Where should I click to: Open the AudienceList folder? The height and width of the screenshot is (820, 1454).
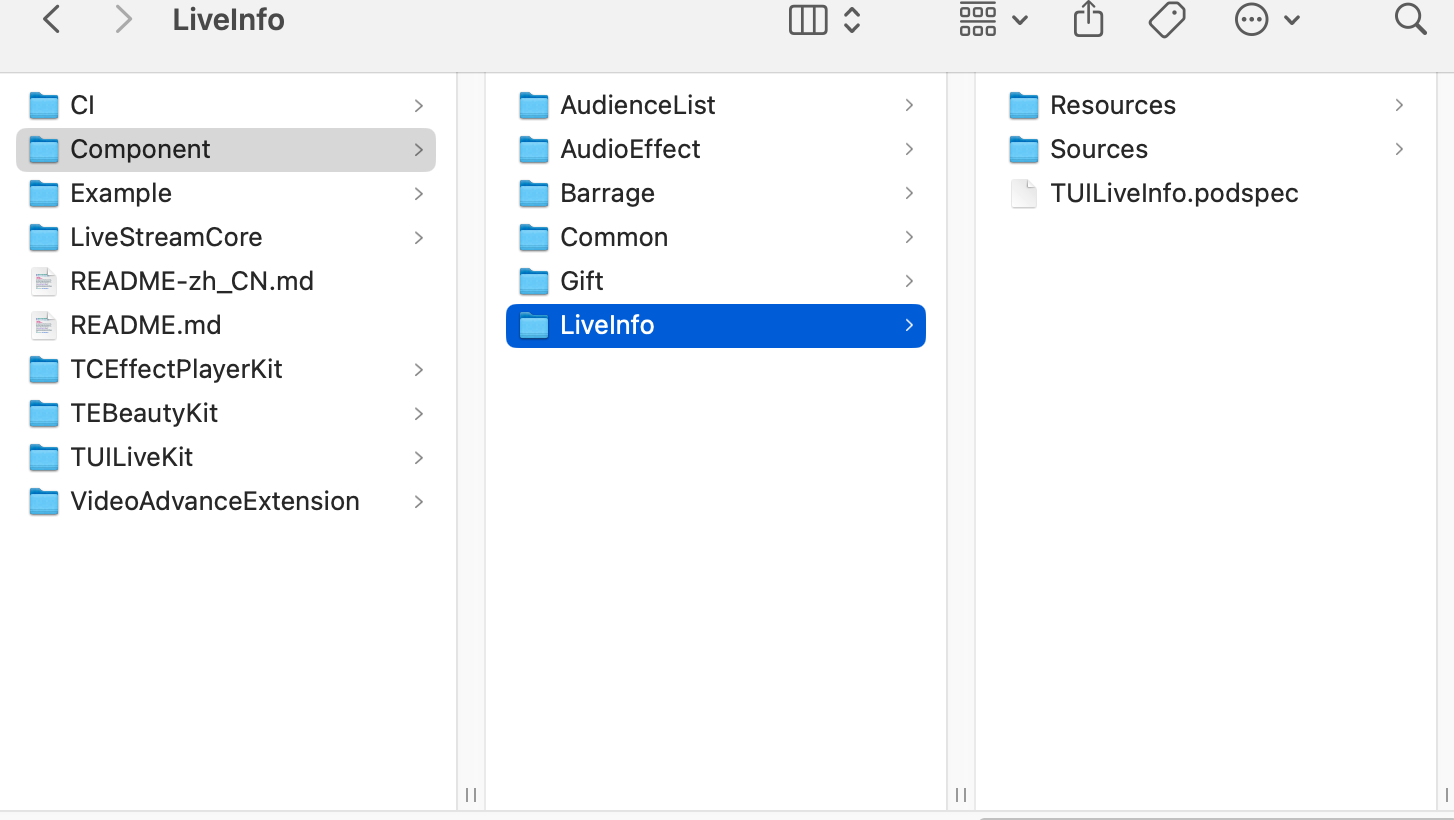point(637,105)
